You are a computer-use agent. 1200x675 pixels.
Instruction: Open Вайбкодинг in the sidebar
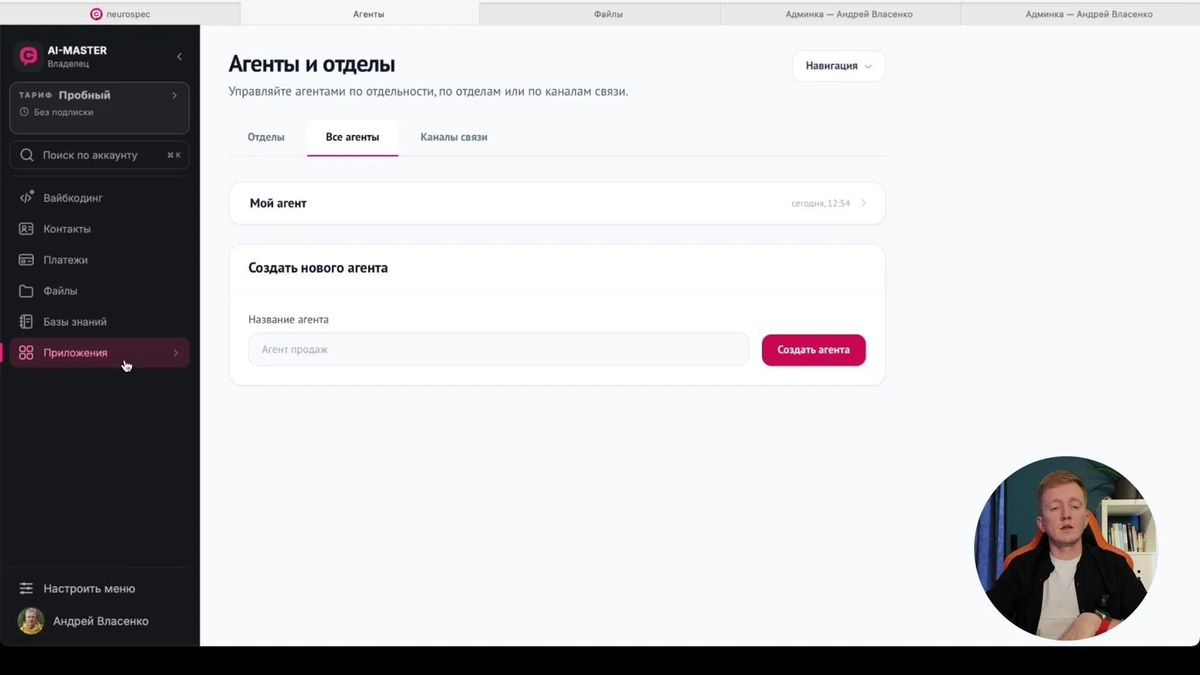click(x=99, y=198)
